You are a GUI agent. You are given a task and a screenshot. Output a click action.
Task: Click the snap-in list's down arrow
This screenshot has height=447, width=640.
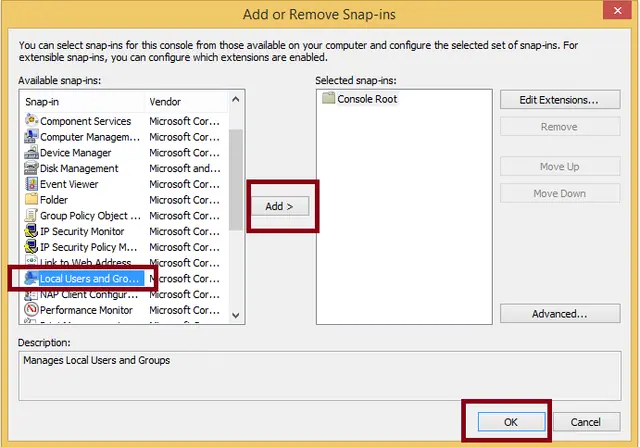pos(236,315)
